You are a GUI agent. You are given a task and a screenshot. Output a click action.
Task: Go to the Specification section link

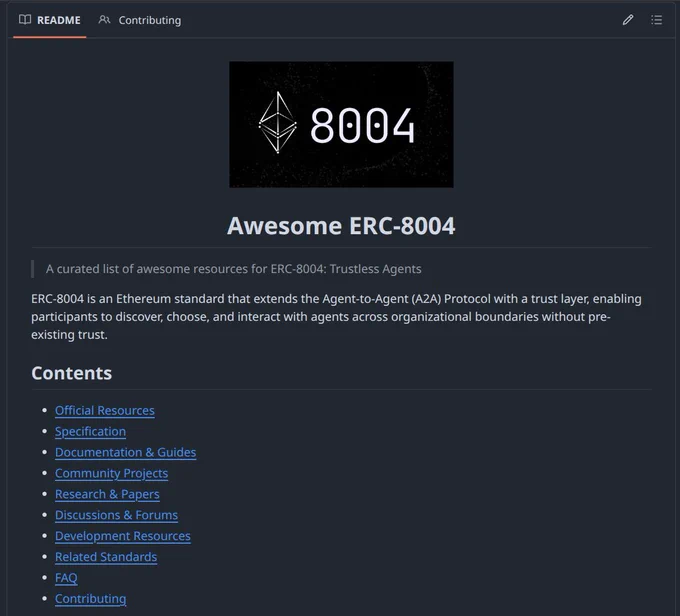[x=90, y=431]
